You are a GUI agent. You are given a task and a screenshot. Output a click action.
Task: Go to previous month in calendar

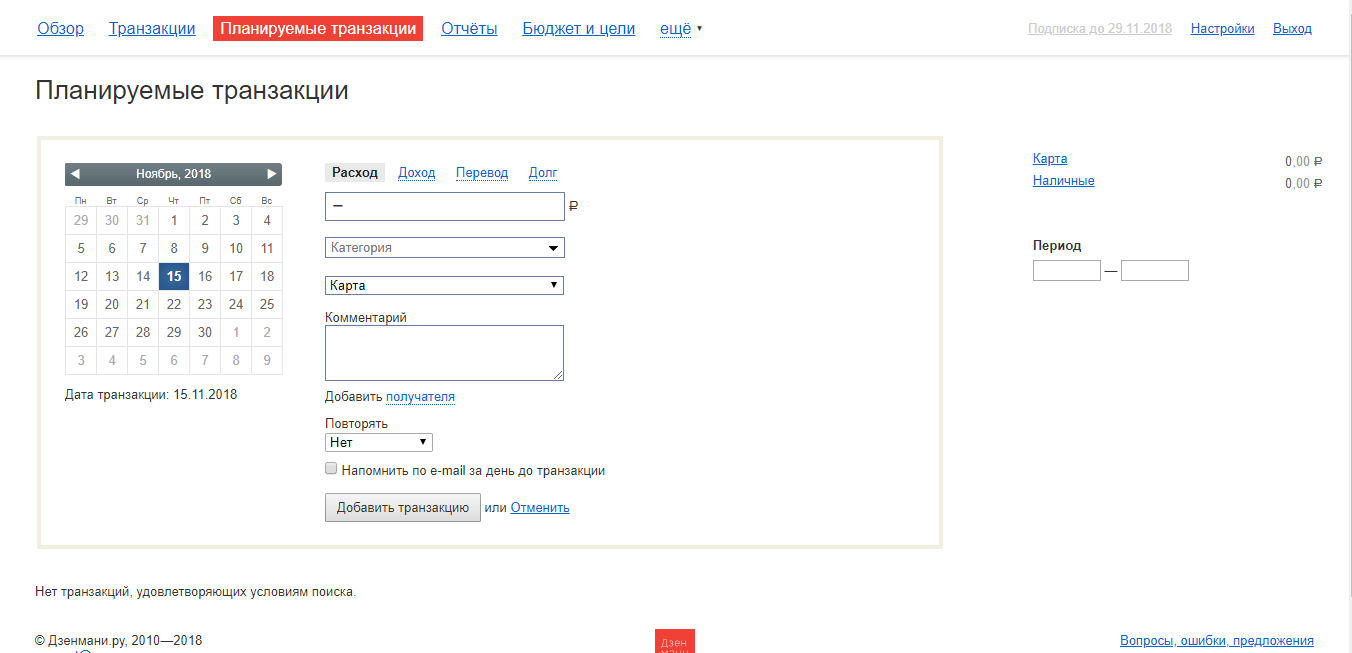pos(75,174)
